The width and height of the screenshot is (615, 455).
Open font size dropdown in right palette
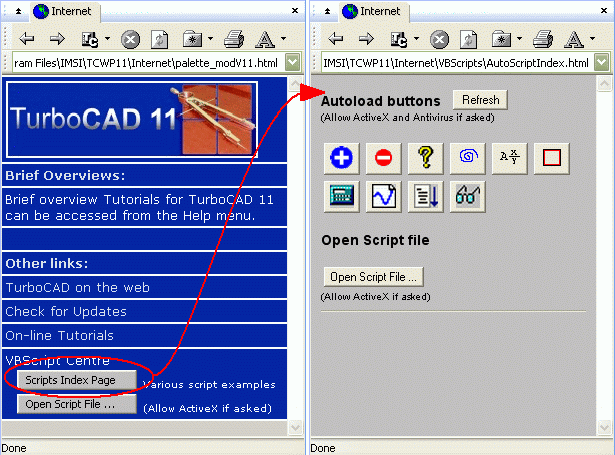pyautogui.click(x=593, y=39)
